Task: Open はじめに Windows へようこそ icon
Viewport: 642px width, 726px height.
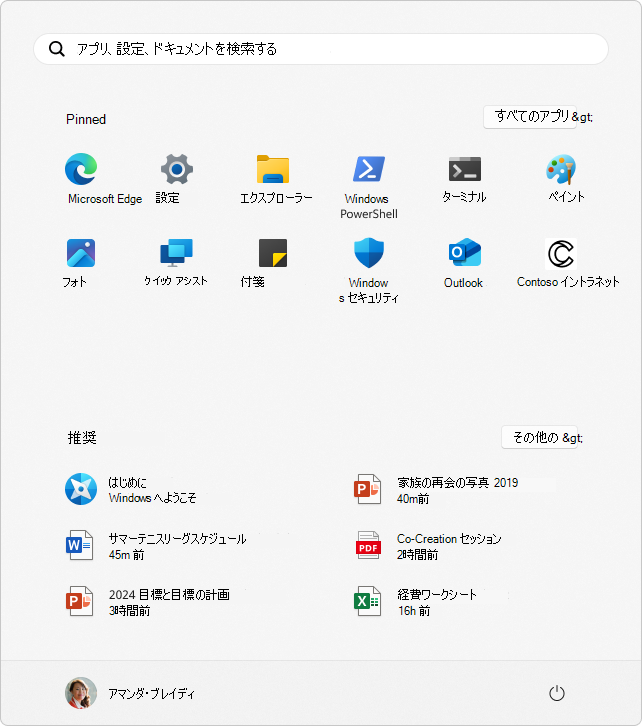Action: 81,489
